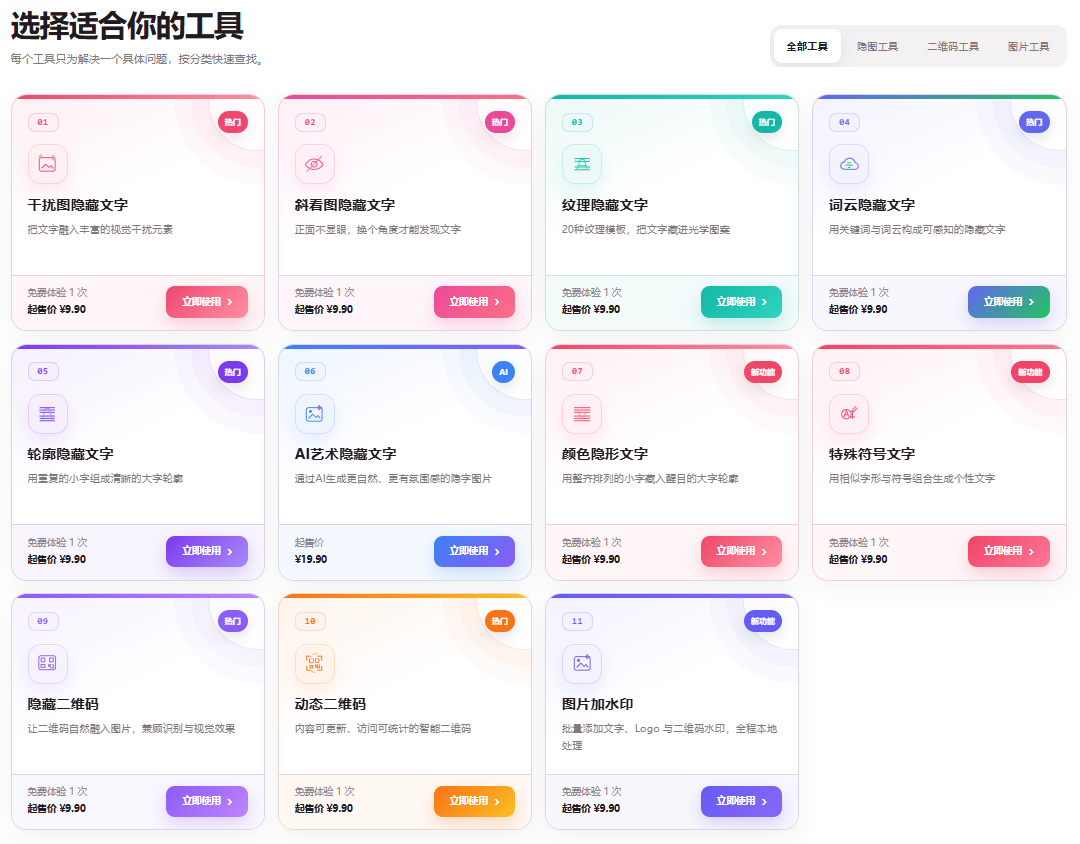Image resolution: width=1080 pixels, height=844 pixels.
Task: Click the 轮廓隐藏文字 card icon
Action: pyautogui.click(x=48, y=414)
